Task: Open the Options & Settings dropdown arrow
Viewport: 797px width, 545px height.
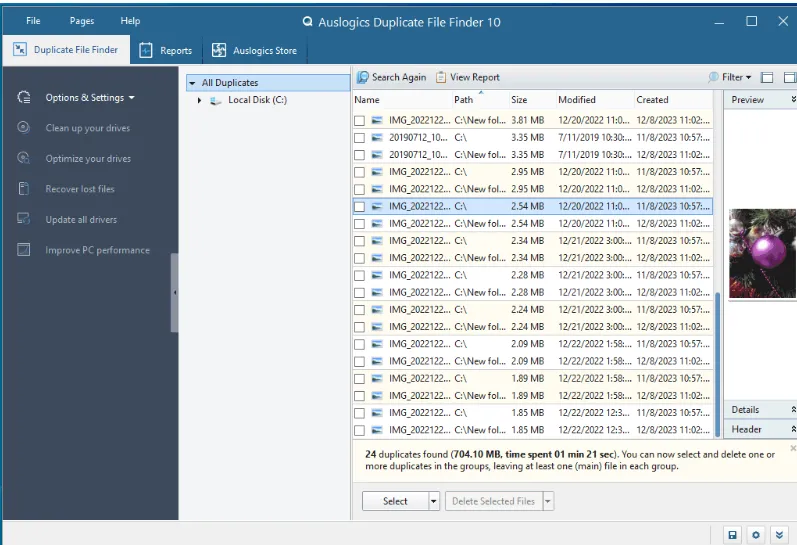Action: [x=132, y=98]
